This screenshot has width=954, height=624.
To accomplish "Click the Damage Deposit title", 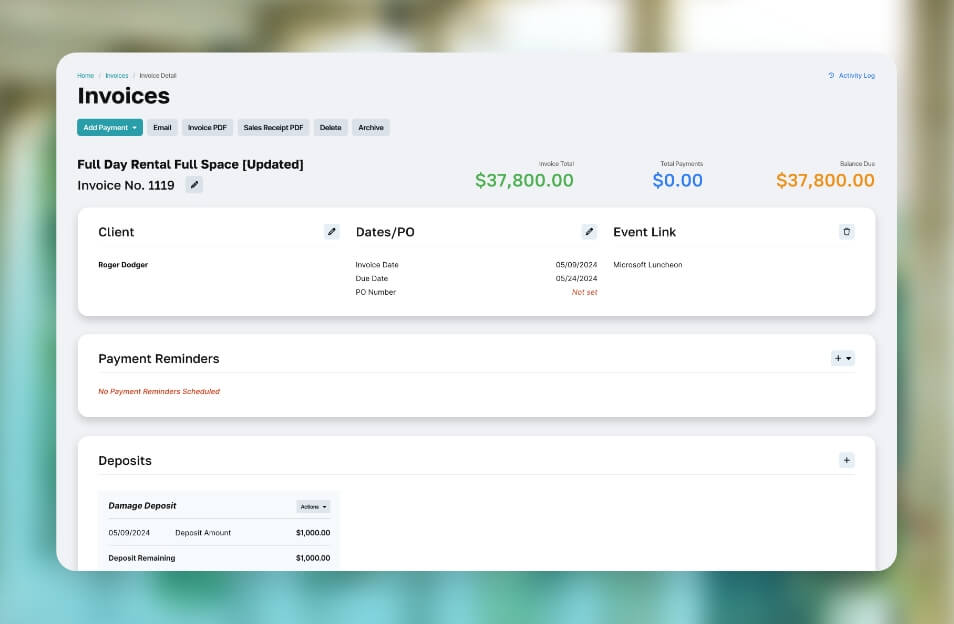I will click(x=142, y=505).
